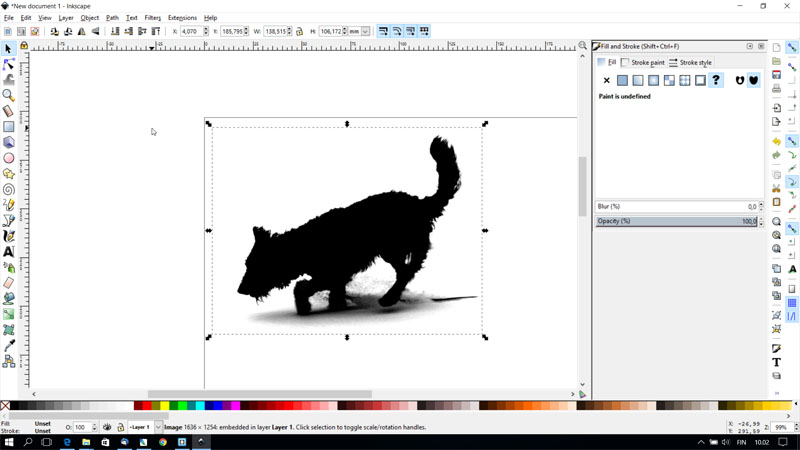Choose Pattern fill option
The height and width of the screenshot is (450, 800).
pyautogui.click(x=685, y=80)
